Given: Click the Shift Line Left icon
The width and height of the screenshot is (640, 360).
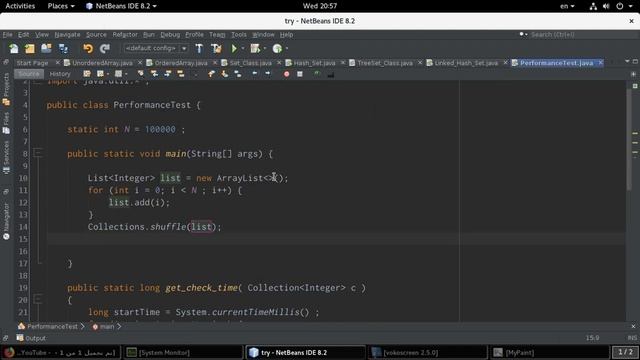Looking at the screenshot, I should coord(255,74).
